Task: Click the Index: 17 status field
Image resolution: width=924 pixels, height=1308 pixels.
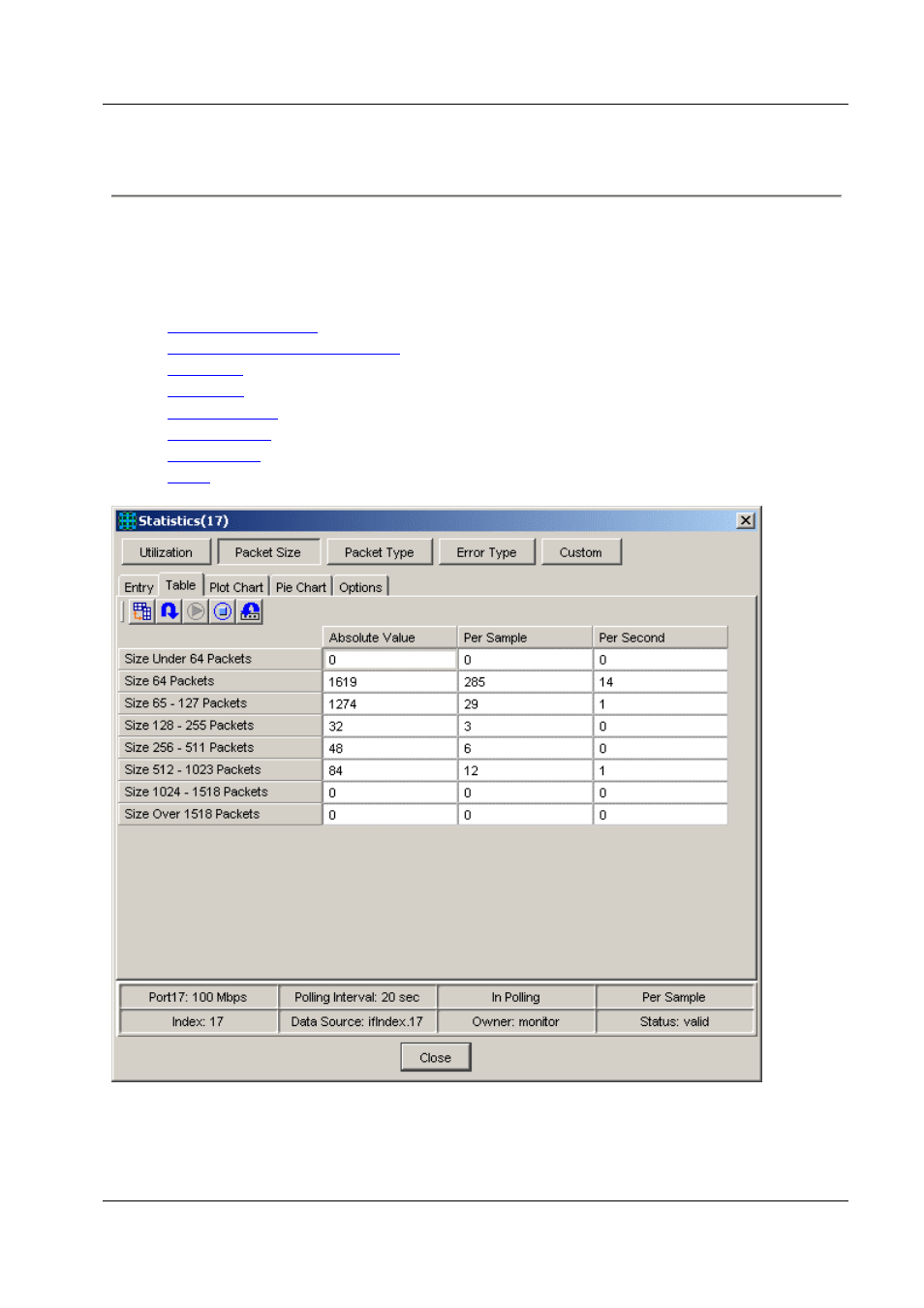Action: [x=199, y=1021]
